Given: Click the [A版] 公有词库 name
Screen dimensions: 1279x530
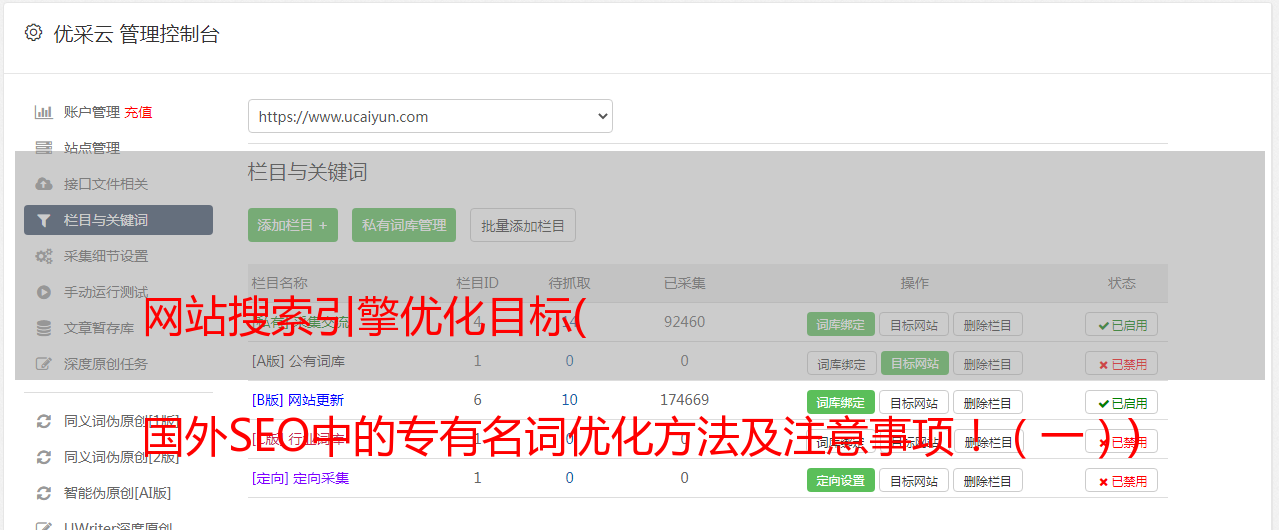Looking at the screenshot, I should [x=298, y=361].
